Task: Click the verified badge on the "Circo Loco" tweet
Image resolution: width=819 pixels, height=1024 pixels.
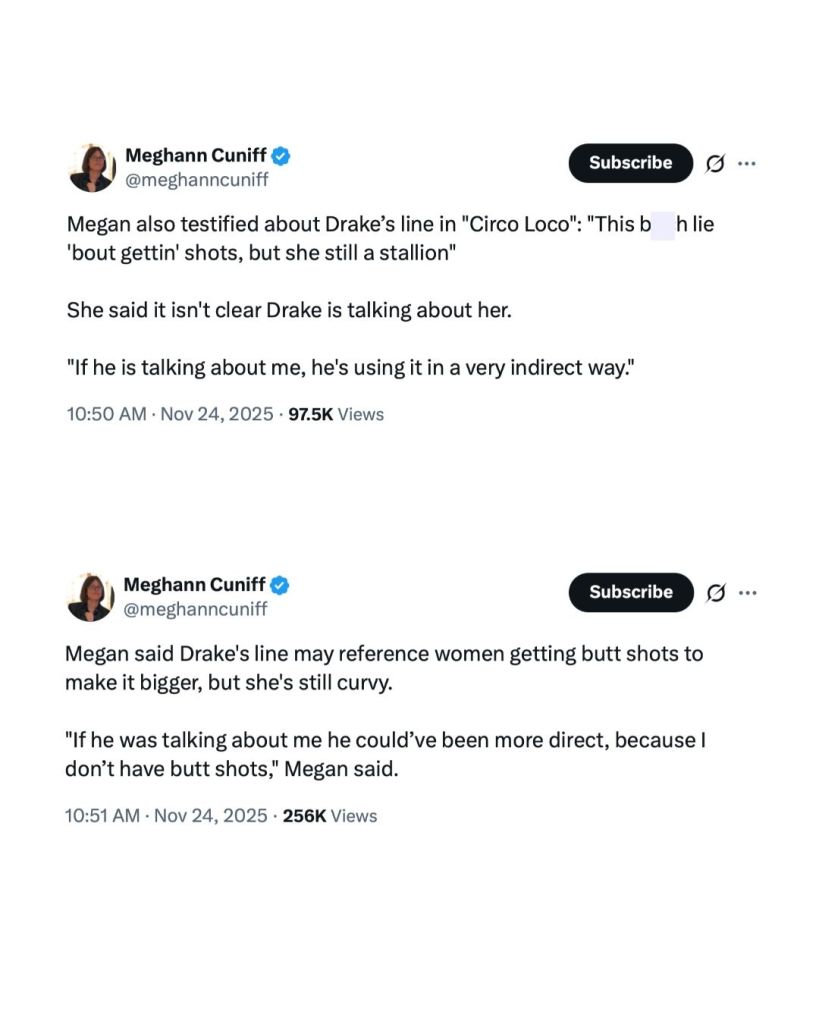Action: point(282,155)
